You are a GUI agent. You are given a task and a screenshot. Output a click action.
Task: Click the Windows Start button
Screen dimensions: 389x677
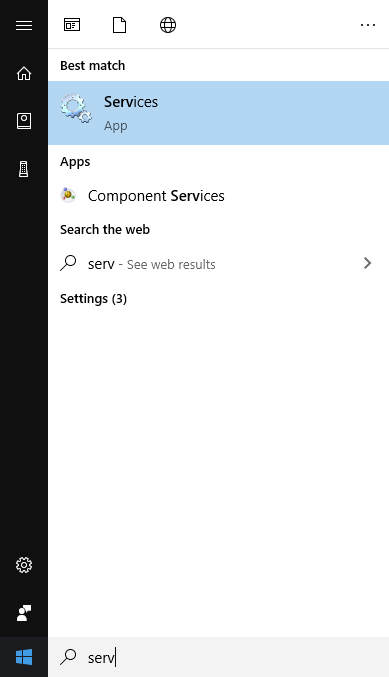24,657
